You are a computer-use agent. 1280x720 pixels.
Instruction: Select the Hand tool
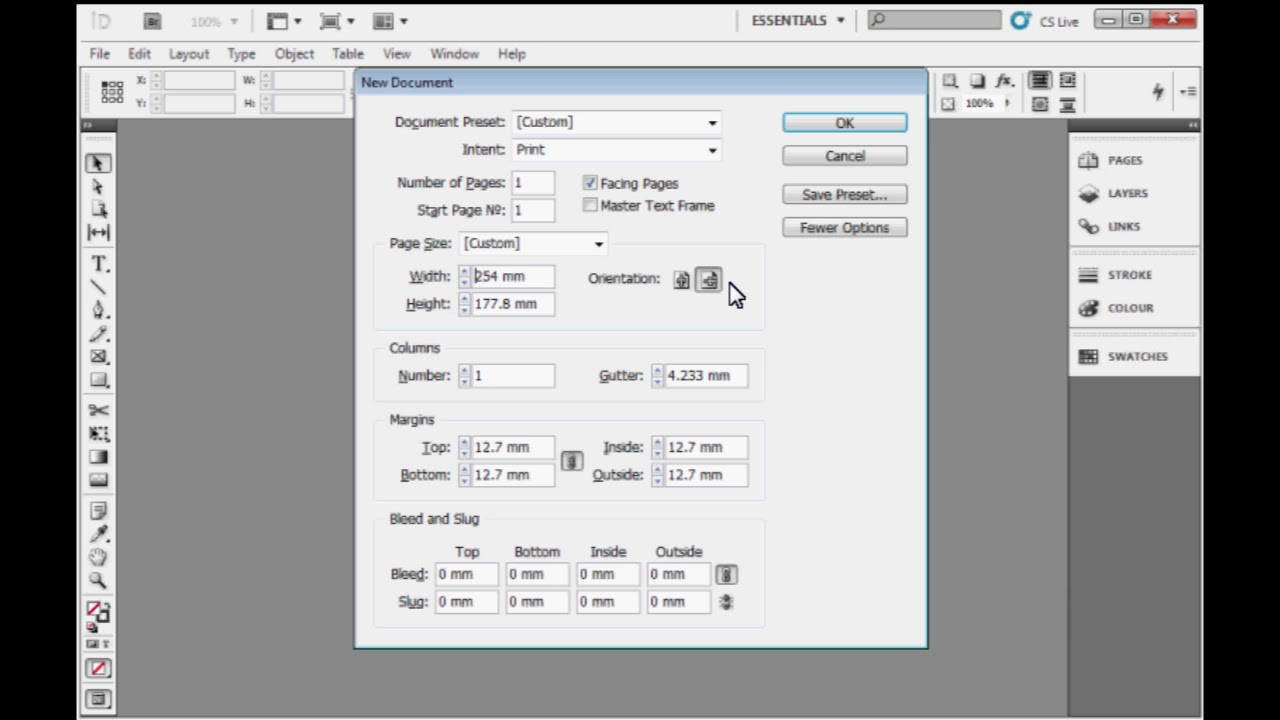click(98, 557)
